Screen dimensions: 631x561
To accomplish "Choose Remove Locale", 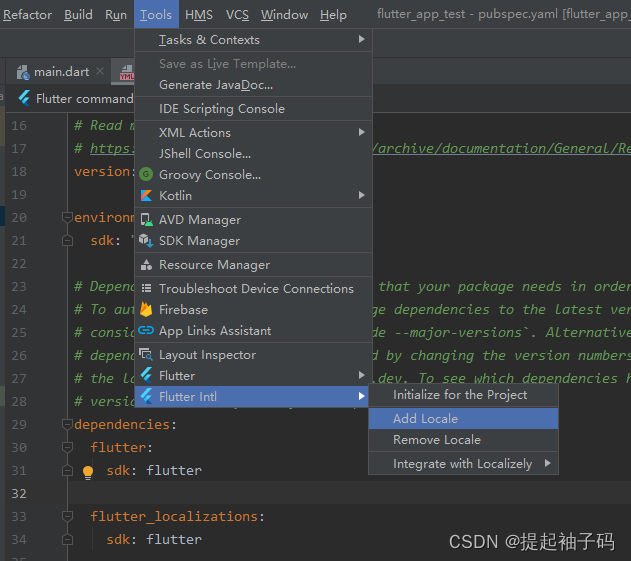I will [x=463, y=440].
